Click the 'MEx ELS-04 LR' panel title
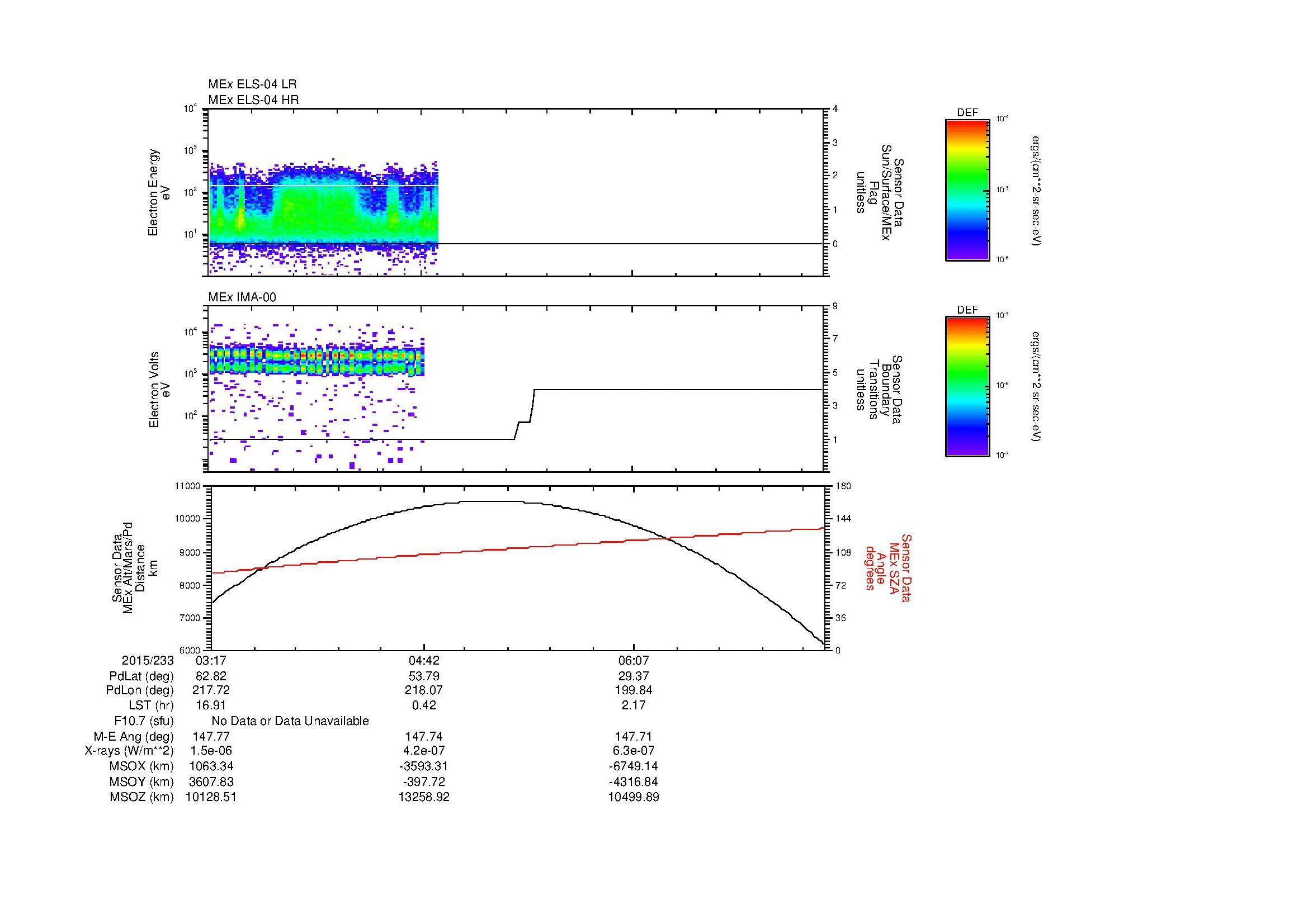 coord(252,84)
